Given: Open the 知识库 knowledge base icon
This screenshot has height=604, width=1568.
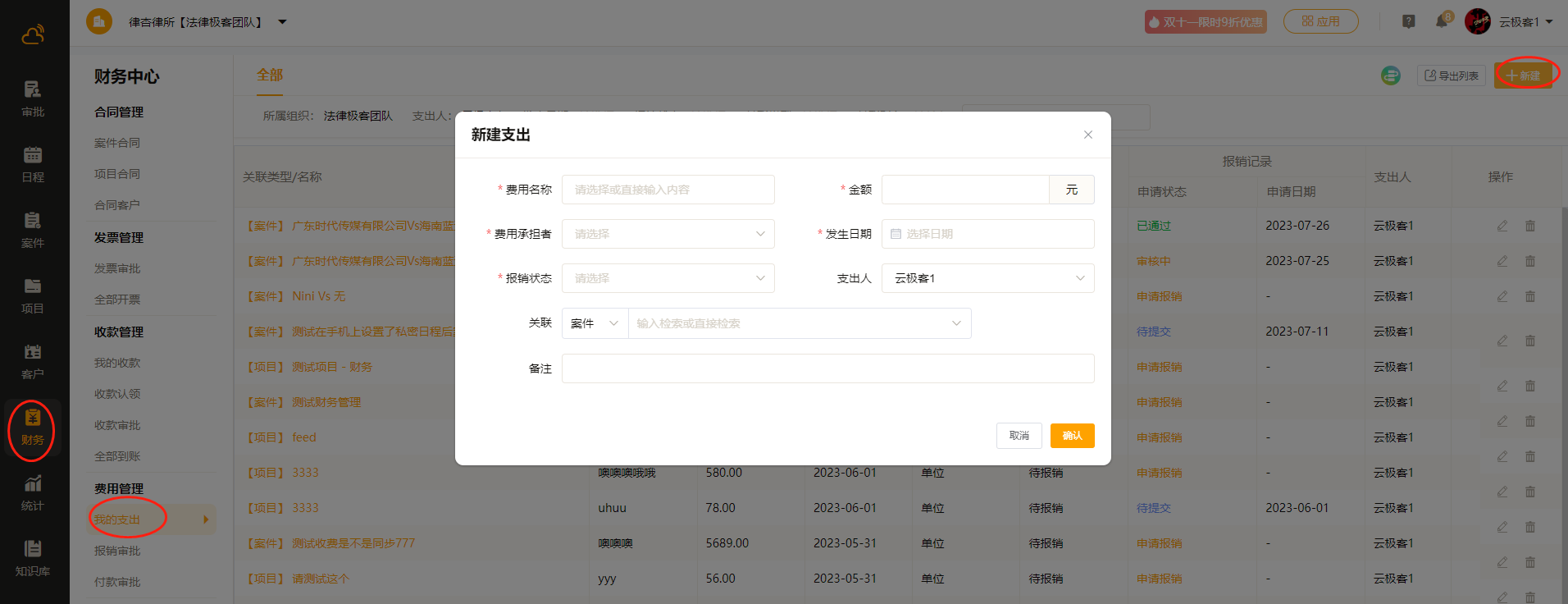Looking at the screenshot, I should [33, 558].
